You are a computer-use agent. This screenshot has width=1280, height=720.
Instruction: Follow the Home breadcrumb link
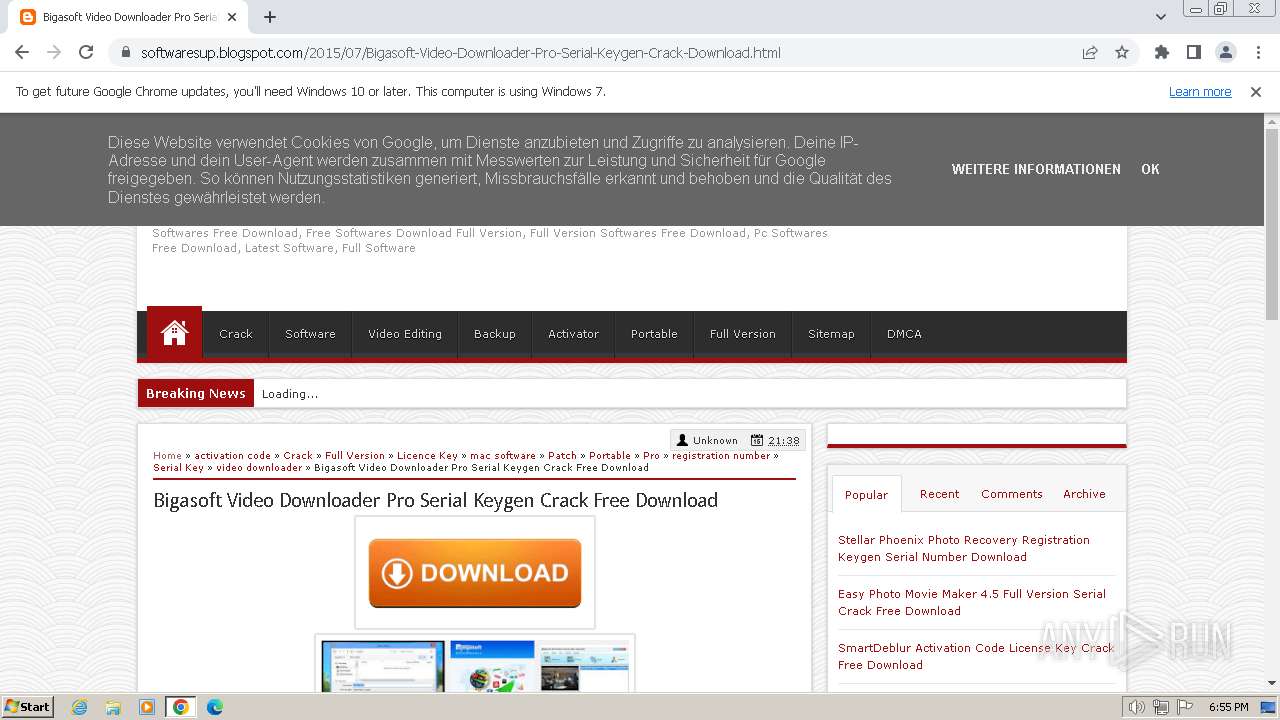click(167, 455)
